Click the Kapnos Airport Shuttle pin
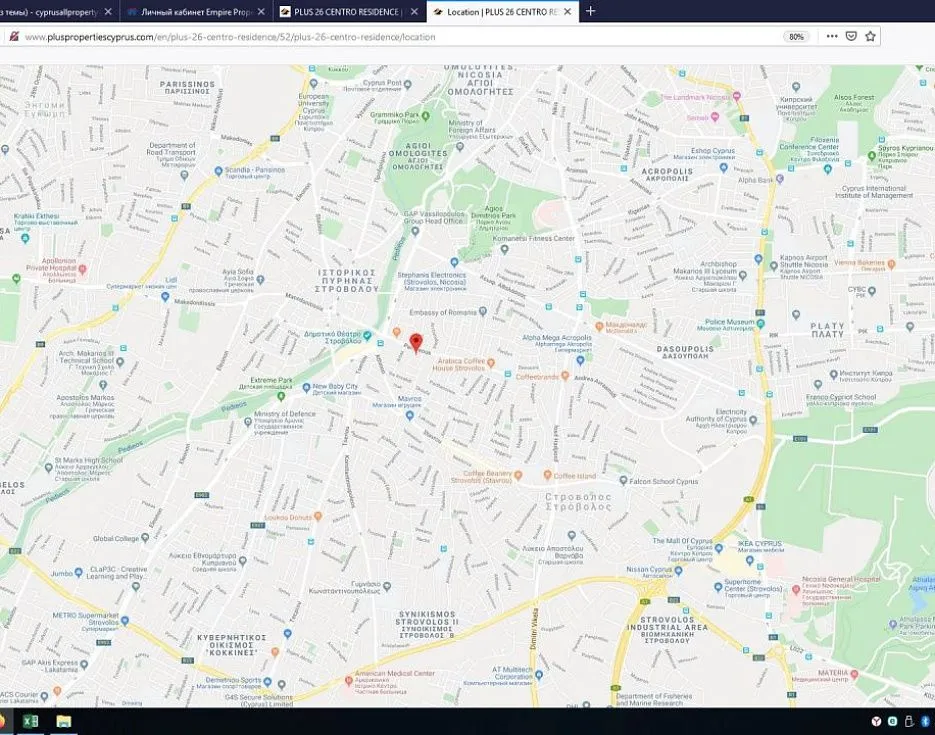 coord(773,266)
